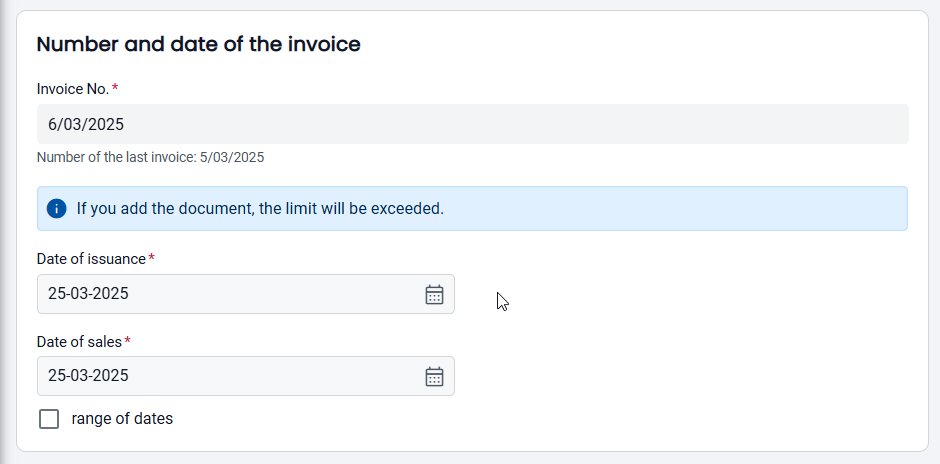Viewport: 940px width, 464px height.
Task: Open the Date of issuance calendar picker
Action: 434,294
